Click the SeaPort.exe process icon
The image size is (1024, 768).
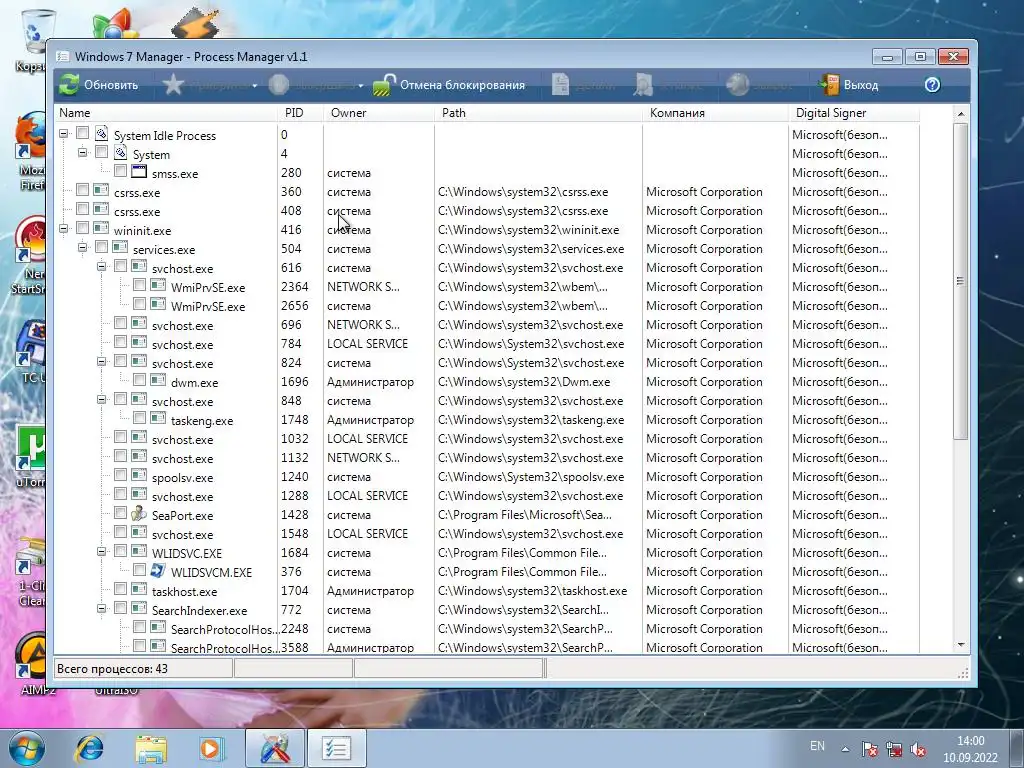click(138, 514)
